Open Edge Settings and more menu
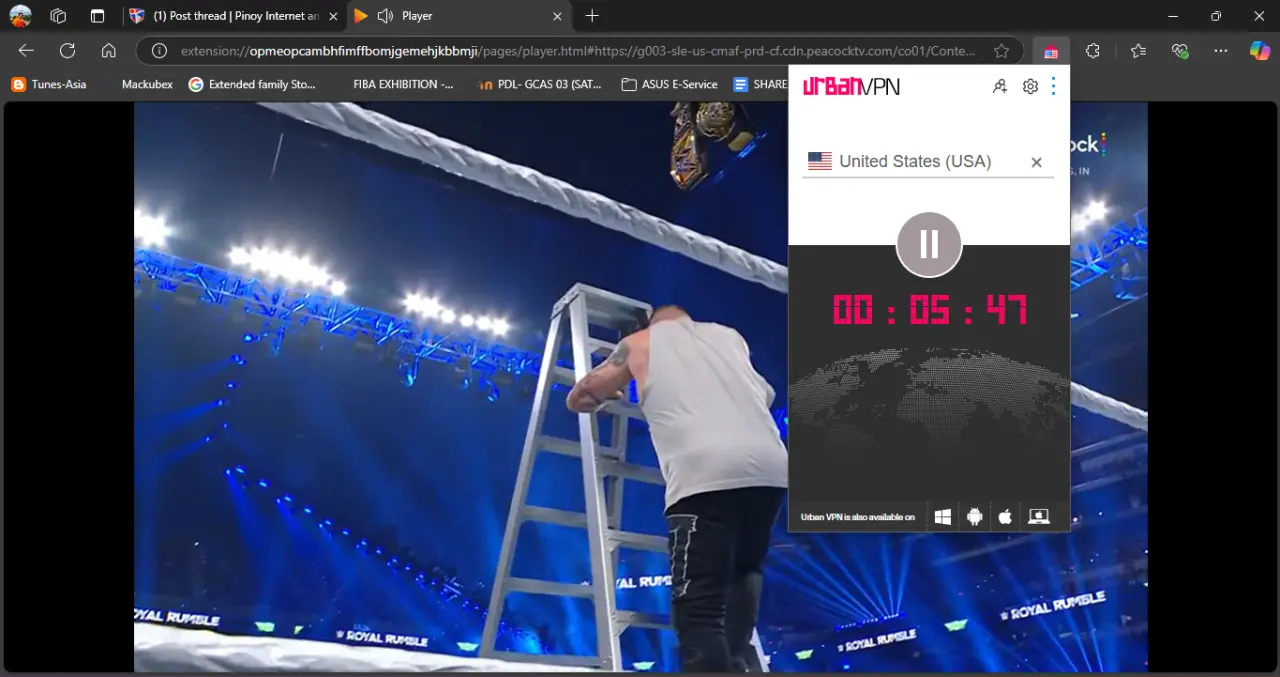Image resolution: width=1280 pixels, height=677 pixels. tap(1221, 51)
